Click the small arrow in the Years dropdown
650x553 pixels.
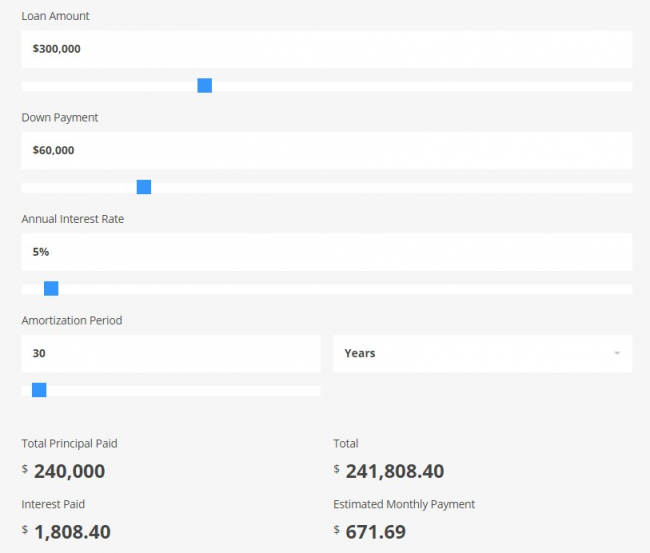[x=617, y=354]
